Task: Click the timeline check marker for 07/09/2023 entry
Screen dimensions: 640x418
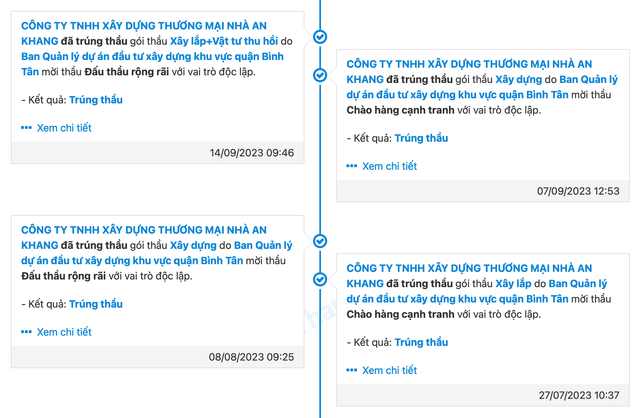Action: 320,75
